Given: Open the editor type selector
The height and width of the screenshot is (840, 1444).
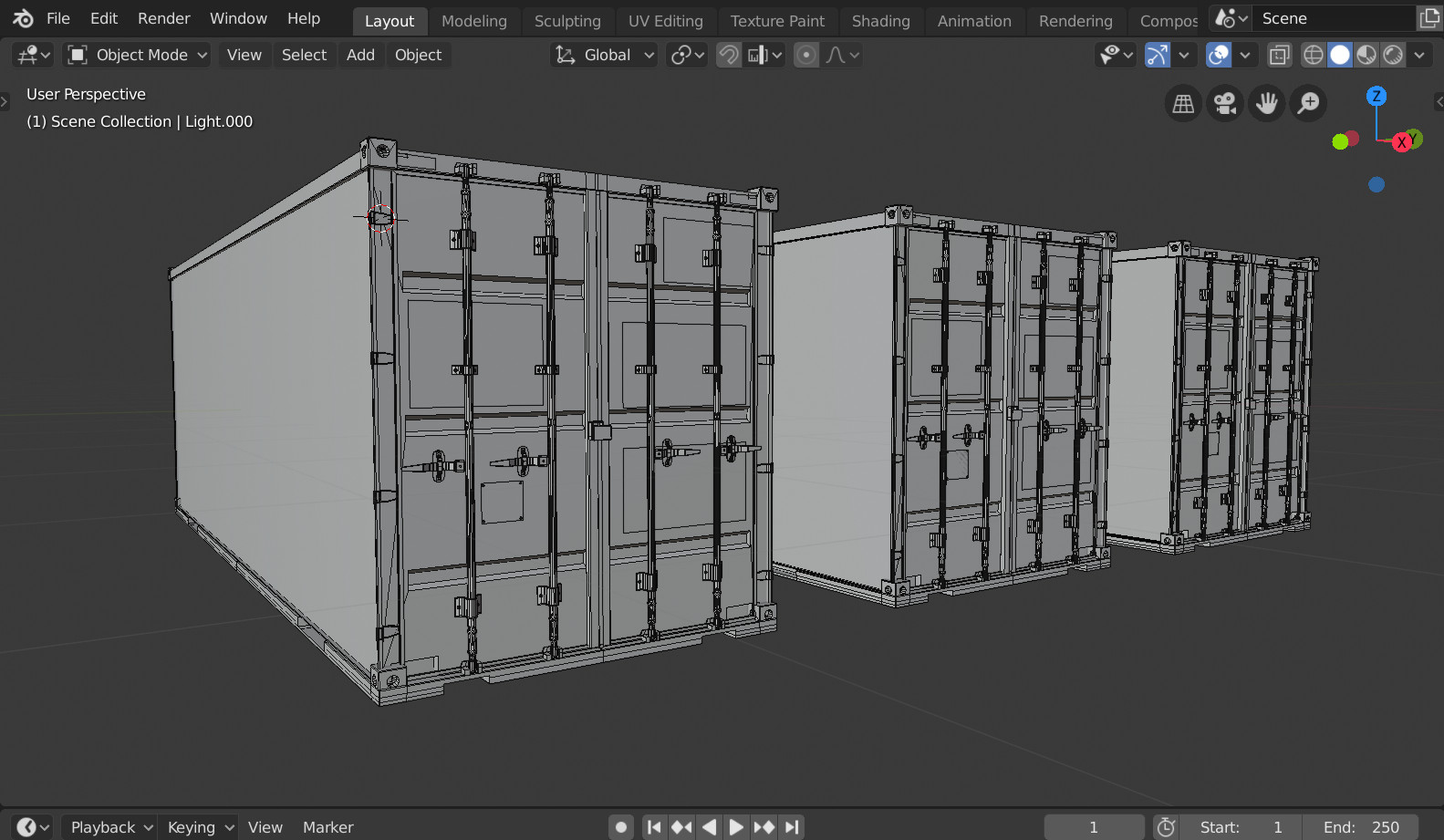Looking at the screenshot, I should click(x=34, y=55).
